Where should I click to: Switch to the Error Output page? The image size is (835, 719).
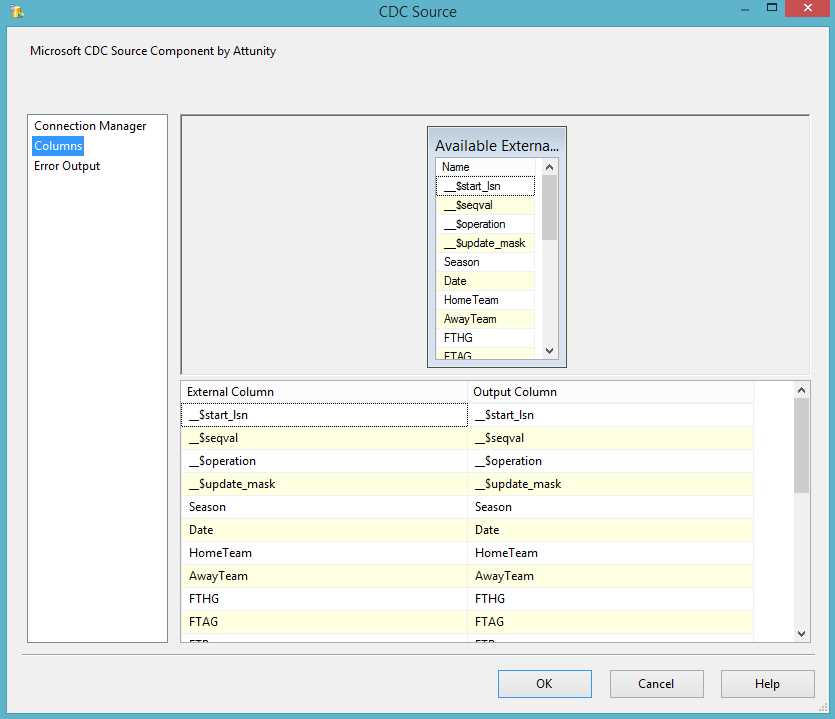[x=67, y=166]
